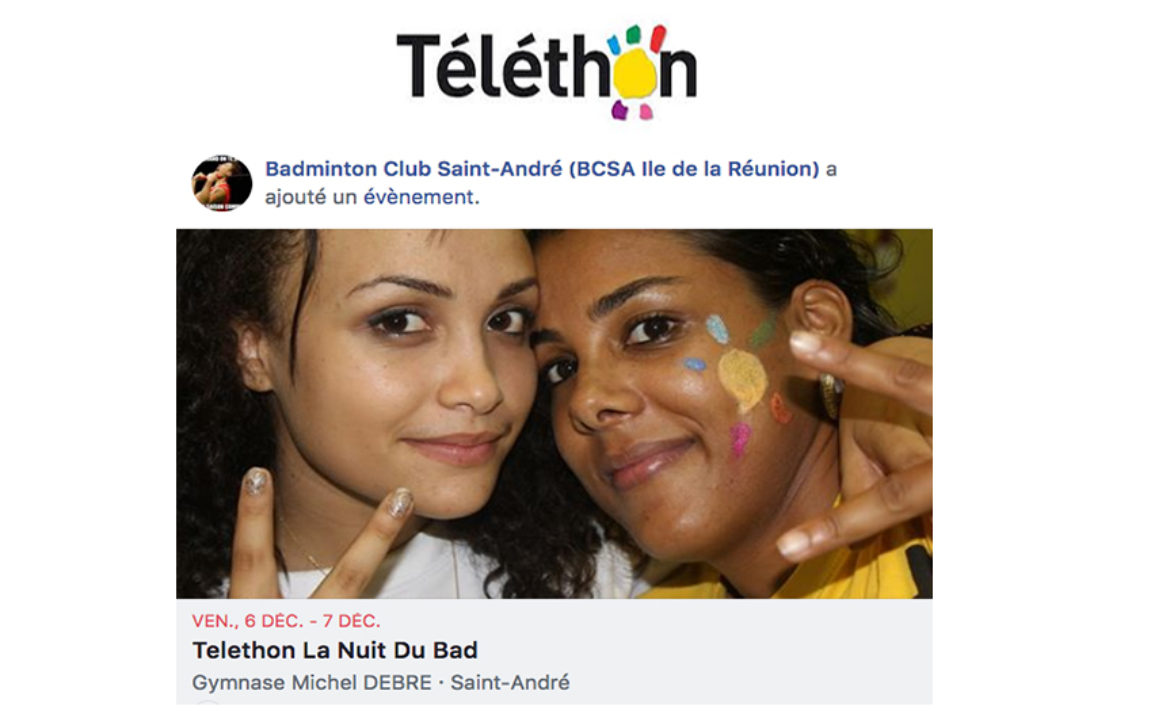Click the purple dab below the logo

tap(619, 110)
